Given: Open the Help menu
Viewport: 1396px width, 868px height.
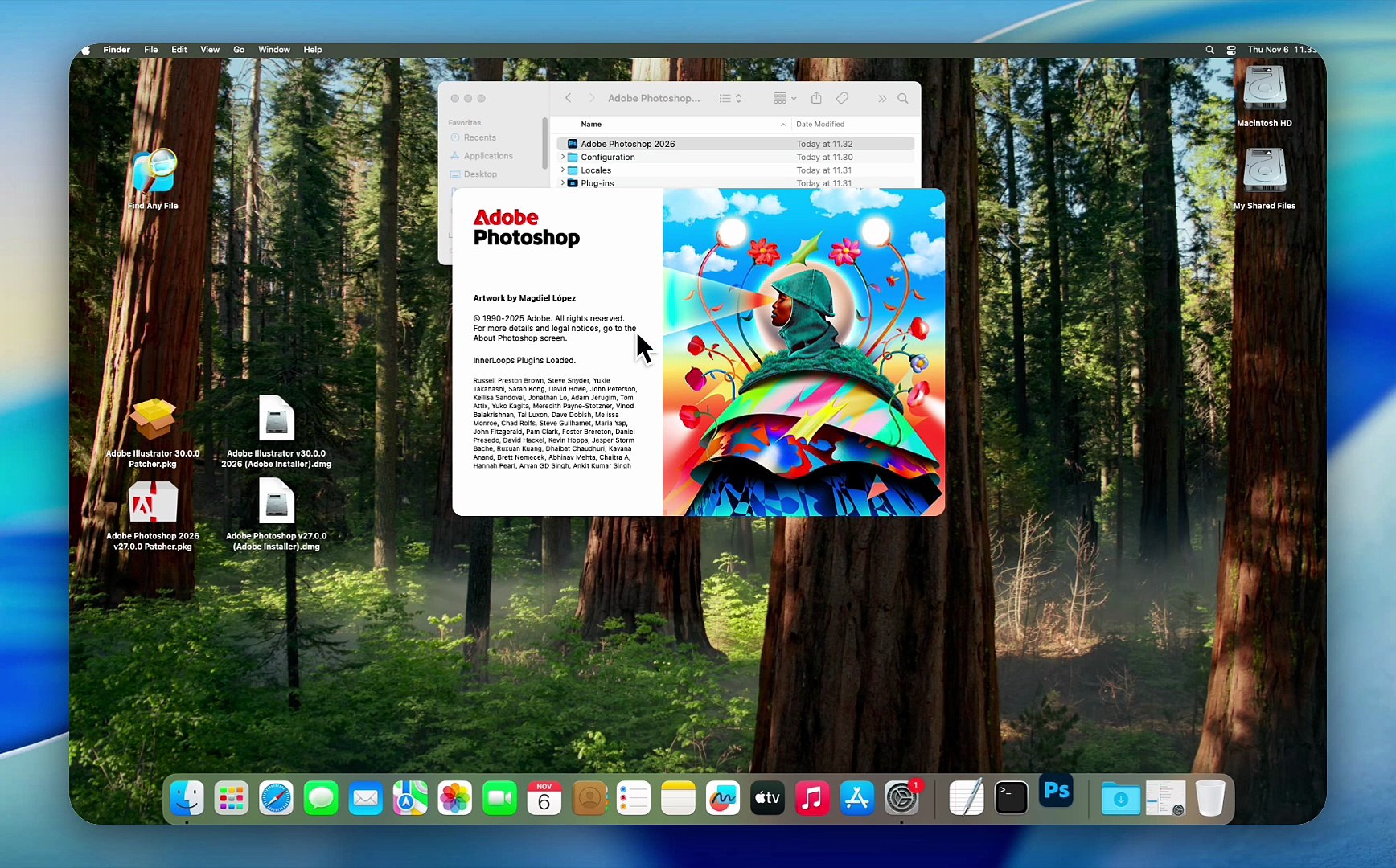Looking at the screenshot, I should (x=313, y=50).
